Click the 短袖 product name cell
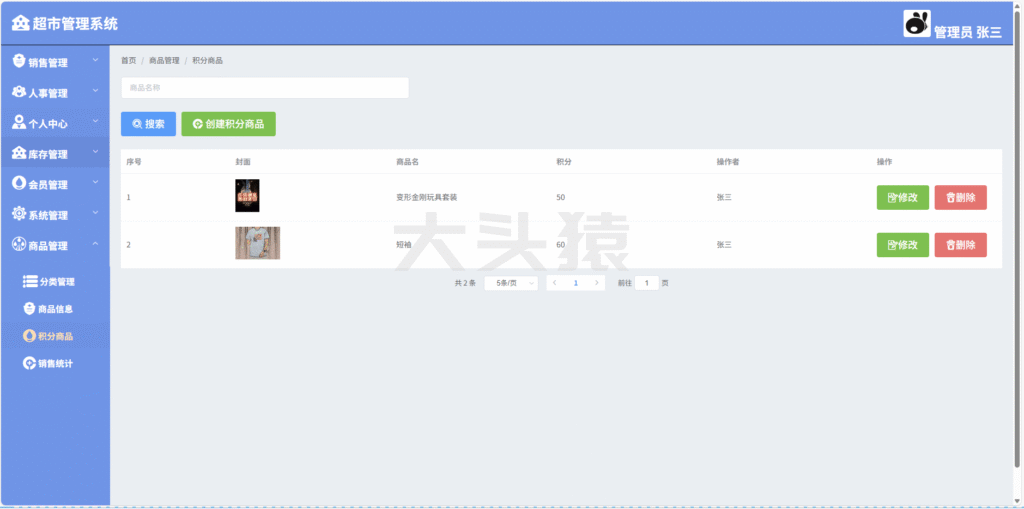The width and height of the screenshot is (1024, 509). 404,245
